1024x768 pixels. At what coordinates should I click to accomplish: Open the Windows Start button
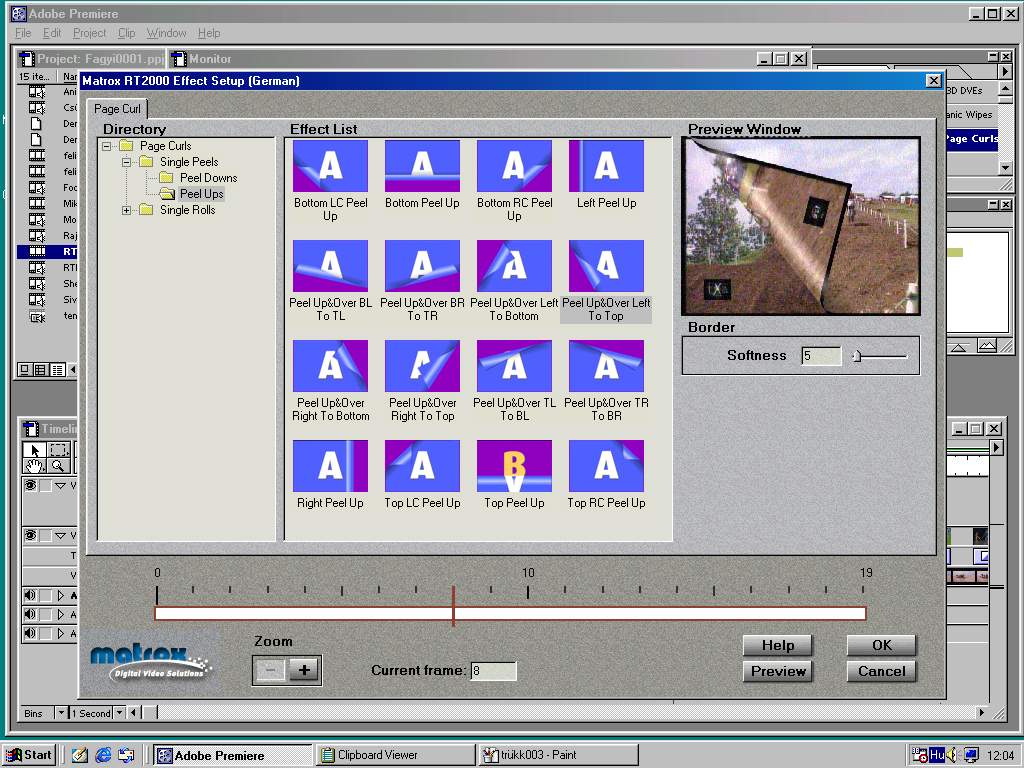(x=30, y=755)
